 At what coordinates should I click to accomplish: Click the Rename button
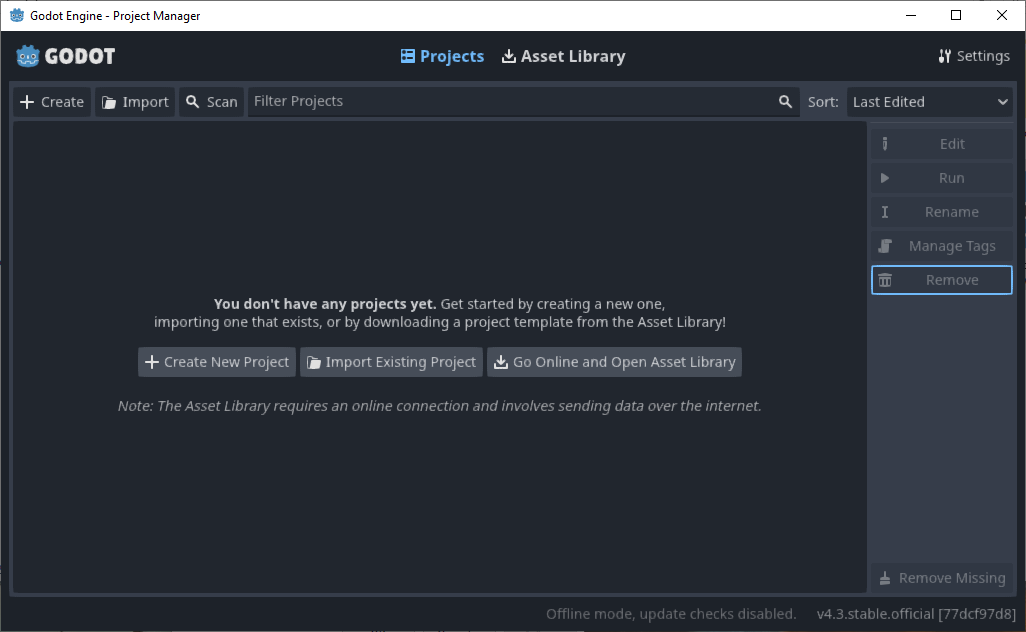click(942, 212)
